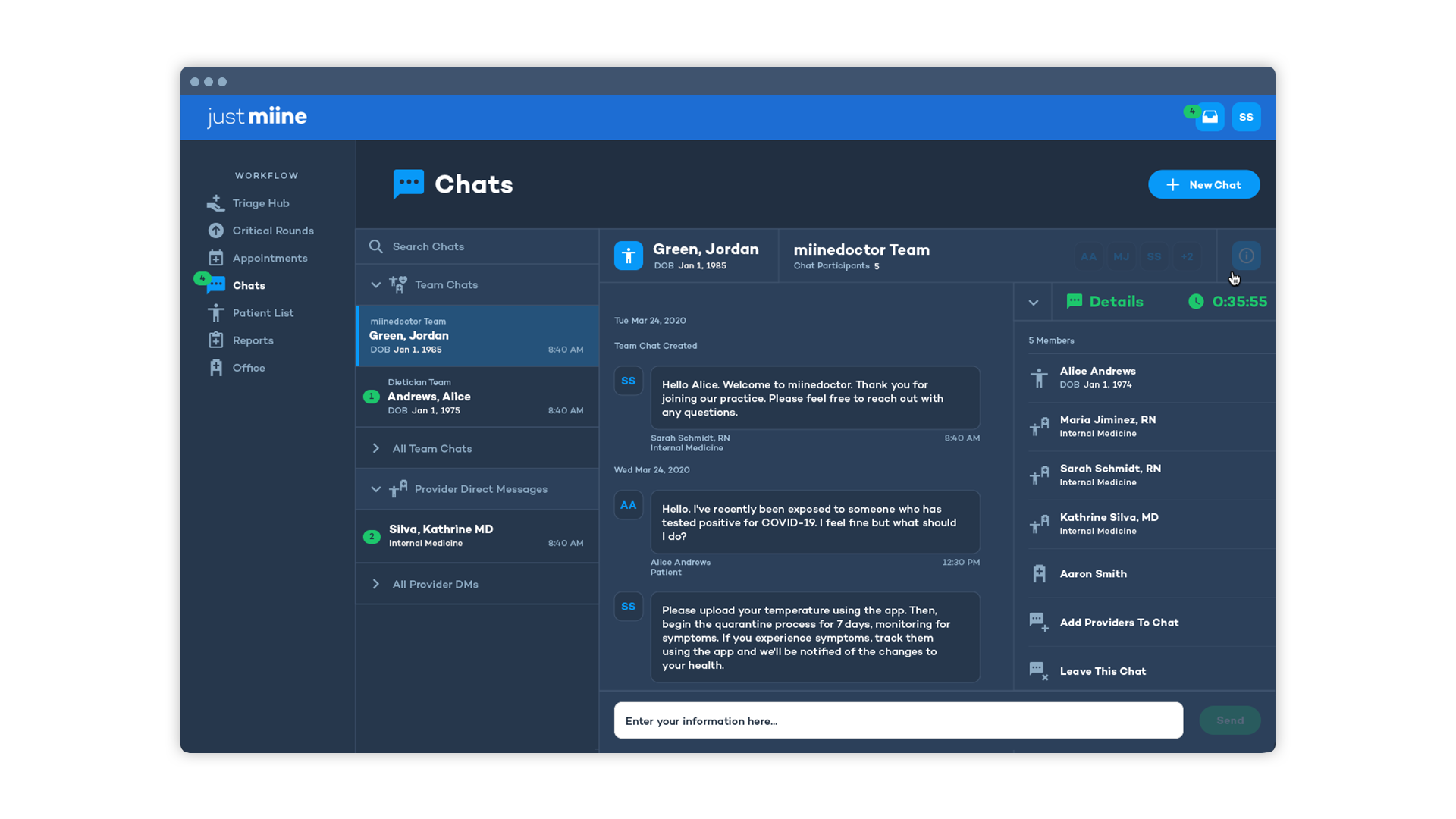The image size is (1456, 819).
Task: Click the message input field
Action: click(x=898, y=720)
